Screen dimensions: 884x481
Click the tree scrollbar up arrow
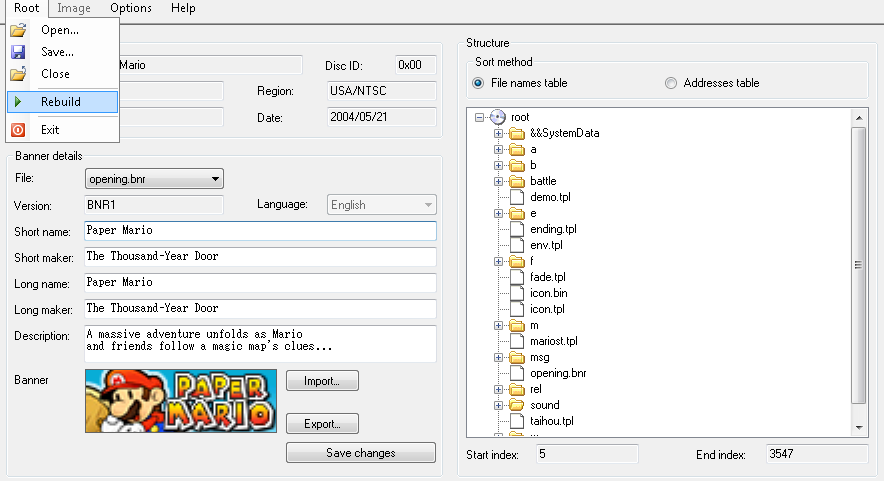(x=859, y=118)
